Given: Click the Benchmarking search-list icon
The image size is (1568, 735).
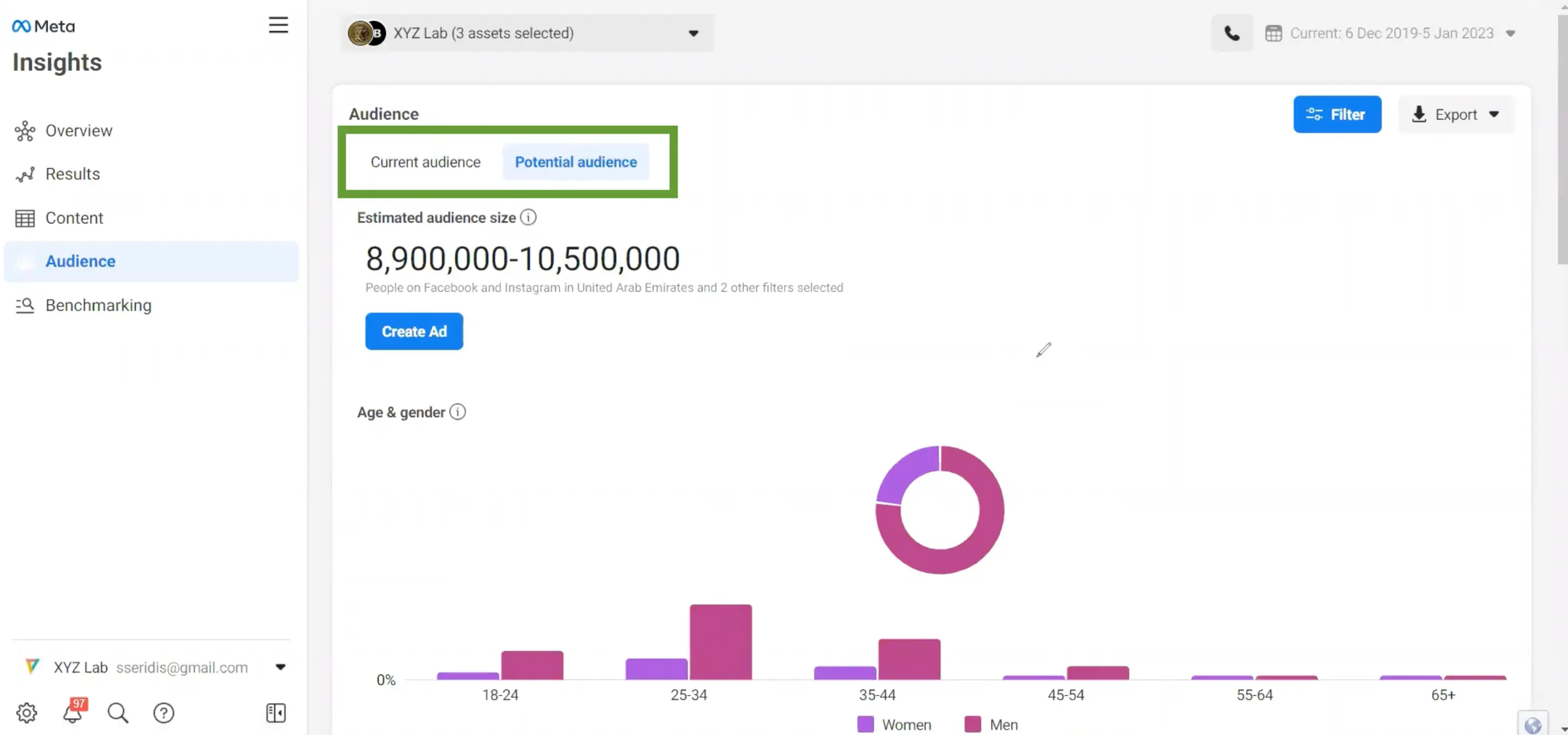Looking at the screenshot, I should click(x=25, y=305).
